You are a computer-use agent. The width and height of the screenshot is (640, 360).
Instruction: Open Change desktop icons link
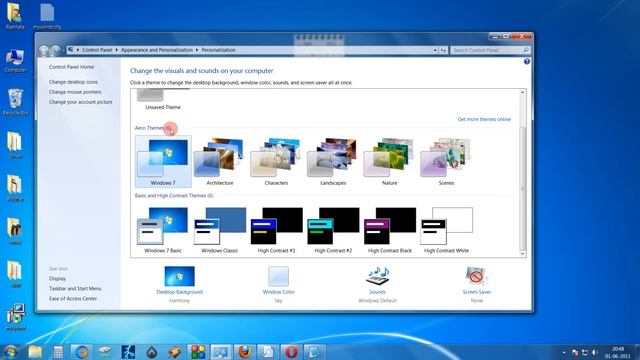pyautogui.click(x=73, y=82)
